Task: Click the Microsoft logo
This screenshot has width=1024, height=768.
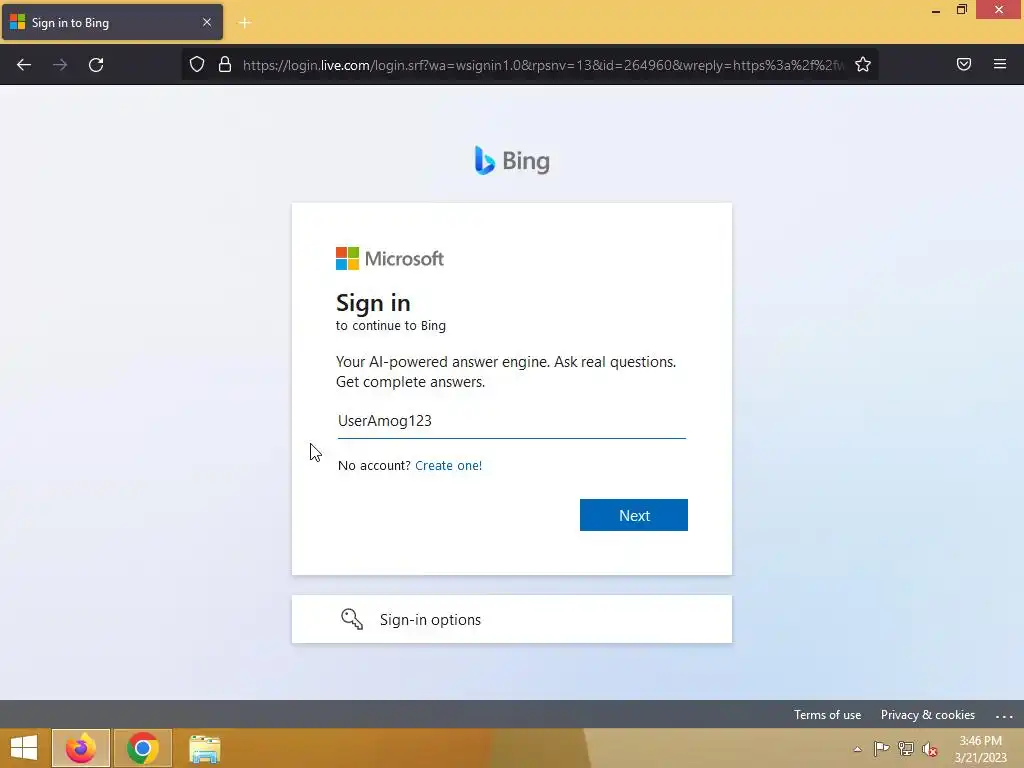Action: 390,259
